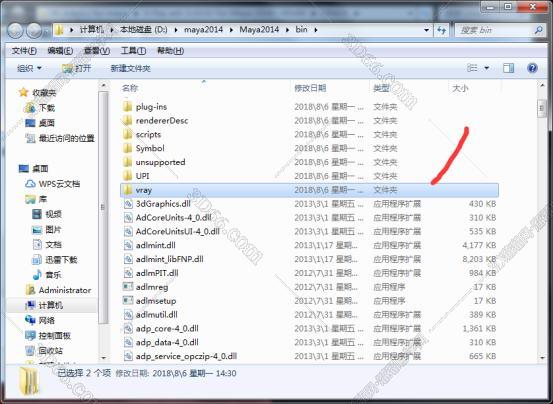Click the adlmint.dll file icon

click(x=128, y=245)
